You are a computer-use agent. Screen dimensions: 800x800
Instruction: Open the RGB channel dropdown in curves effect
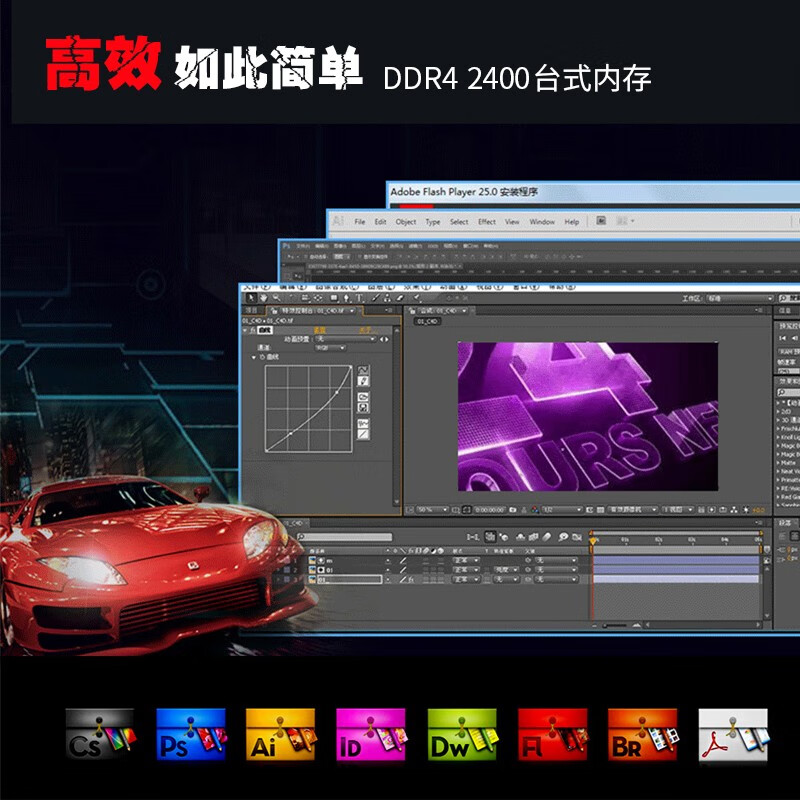331,348
